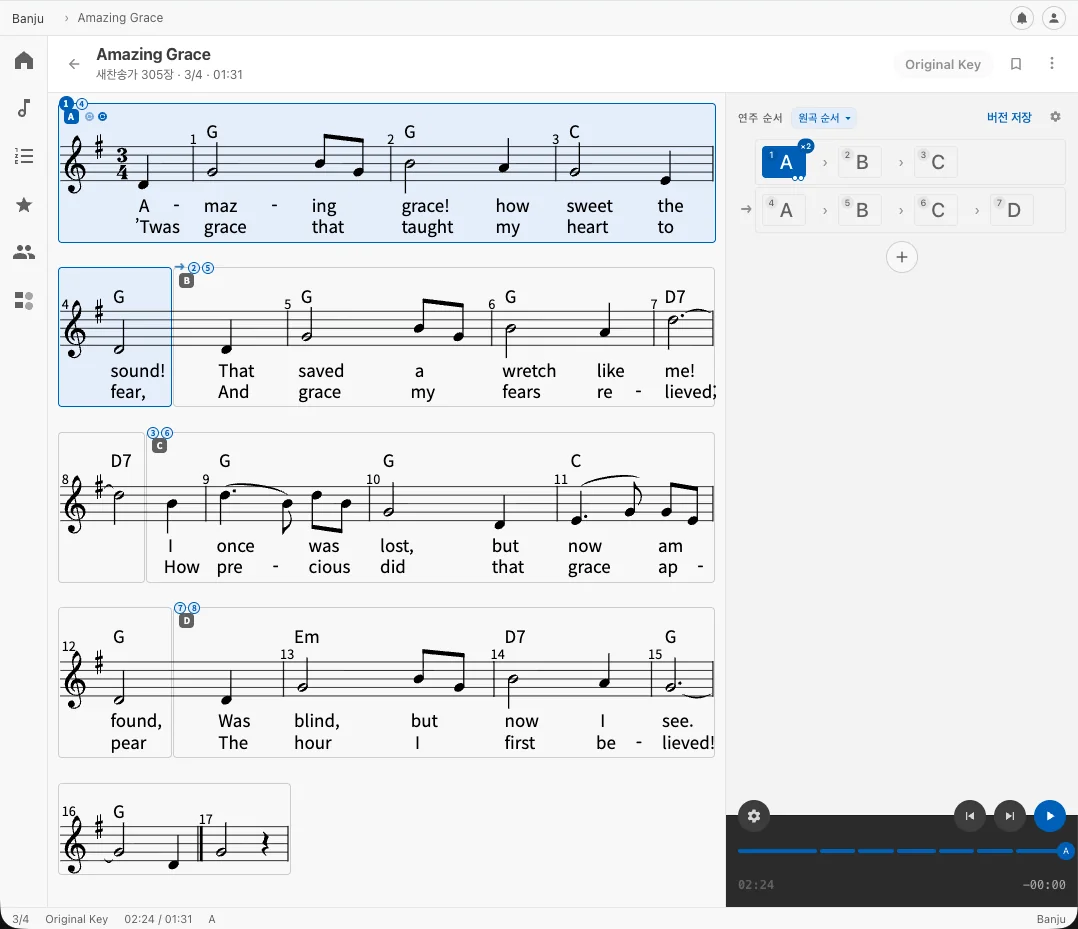This screenshot has width=1078, height=929.
Task: Go back with the left arrow
Action: [74, 64]
